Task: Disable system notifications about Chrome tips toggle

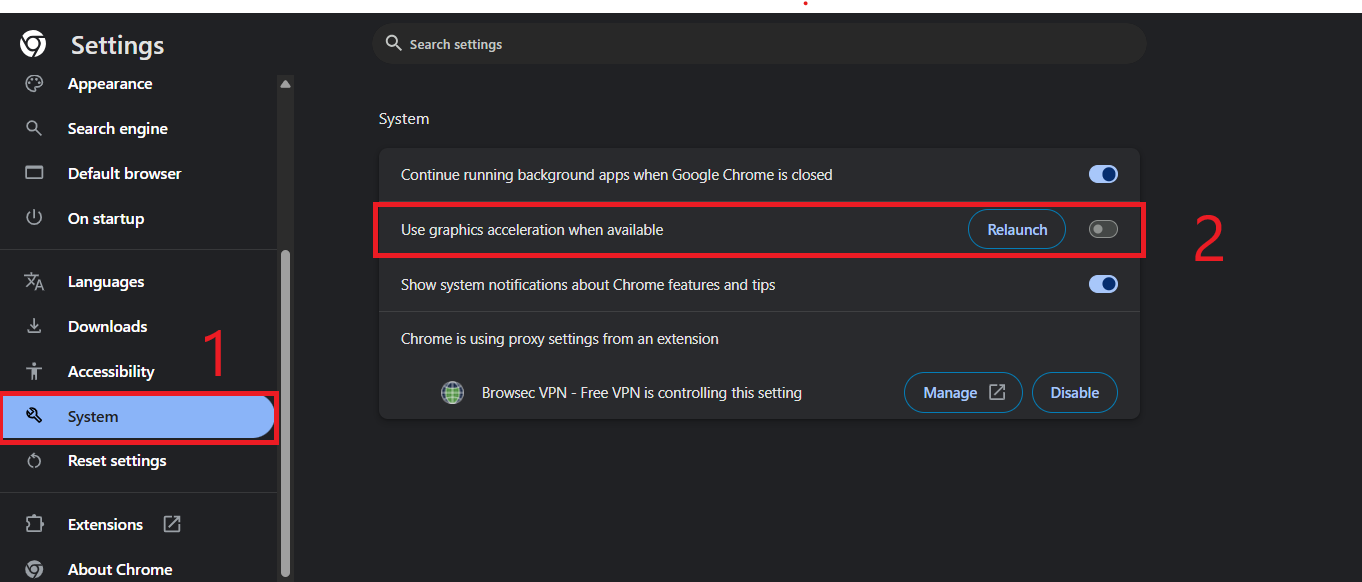Action: [x=1103, y=285]
